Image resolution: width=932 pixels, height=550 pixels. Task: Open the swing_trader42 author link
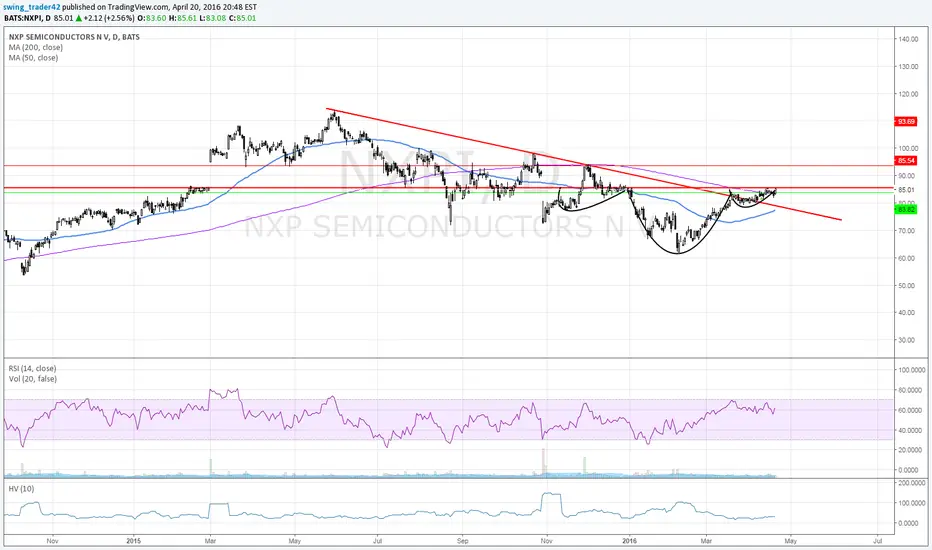[32, 7]
